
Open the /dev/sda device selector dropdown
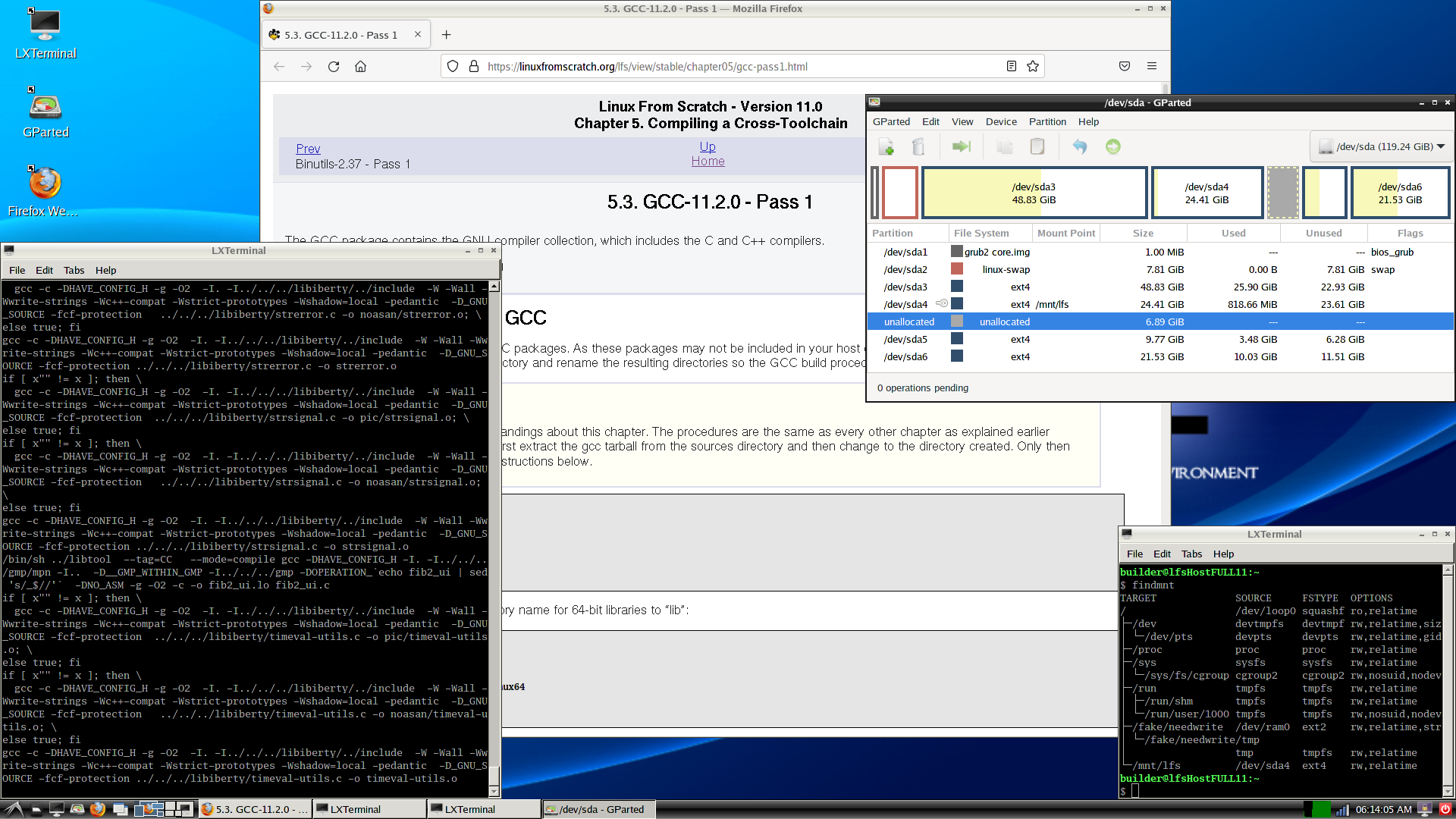1381,147
